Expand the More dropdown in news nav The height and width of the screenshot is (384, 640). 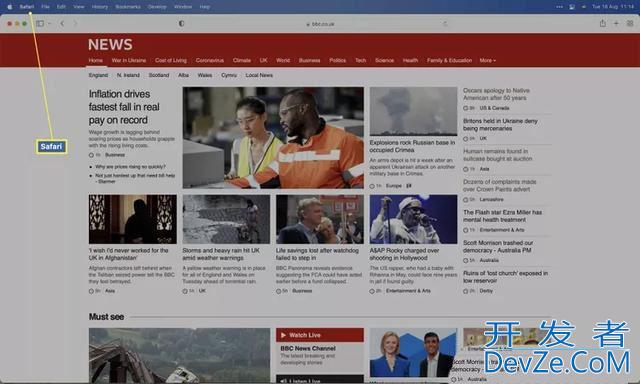[x=487, y=60]
